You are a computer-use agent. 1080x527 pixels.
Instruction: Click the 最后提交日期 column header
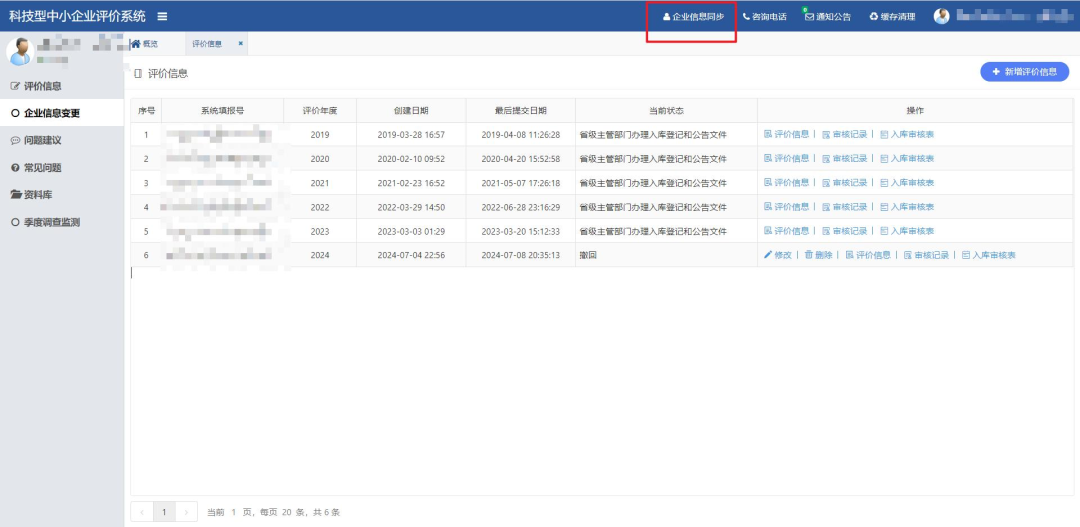(x=521, y=110)
